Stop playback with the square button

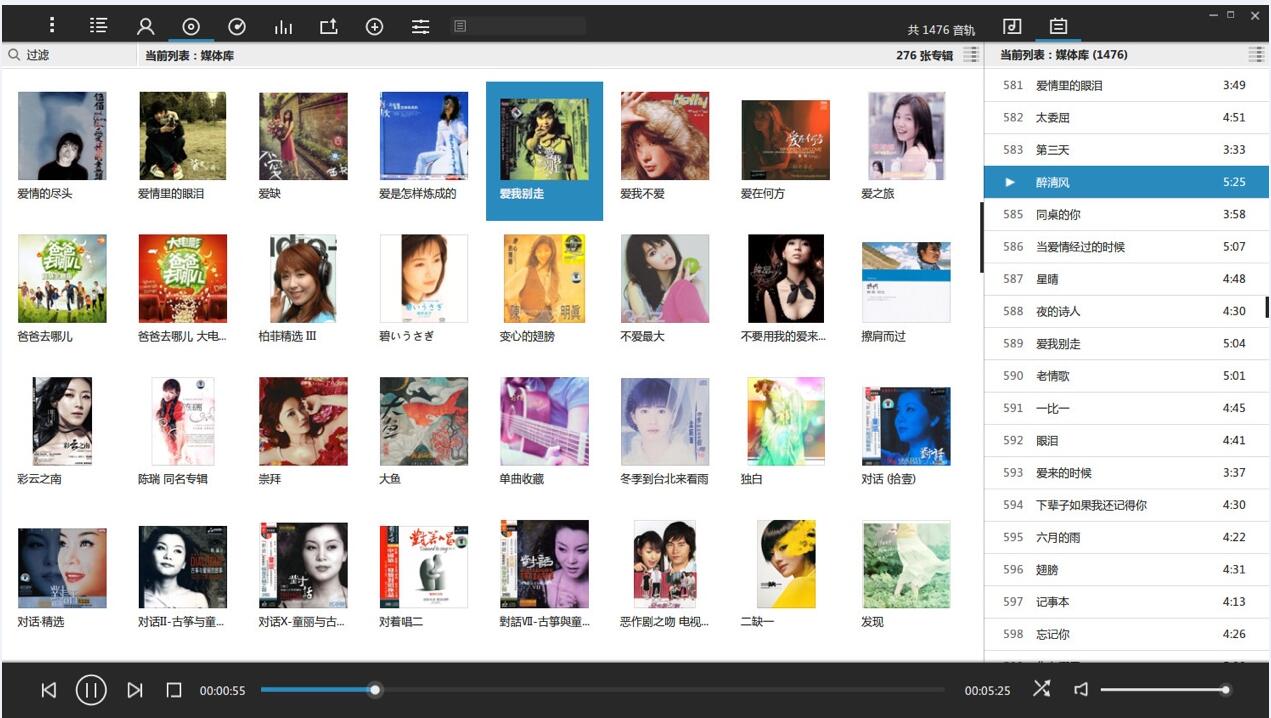(x=174, y=690)
